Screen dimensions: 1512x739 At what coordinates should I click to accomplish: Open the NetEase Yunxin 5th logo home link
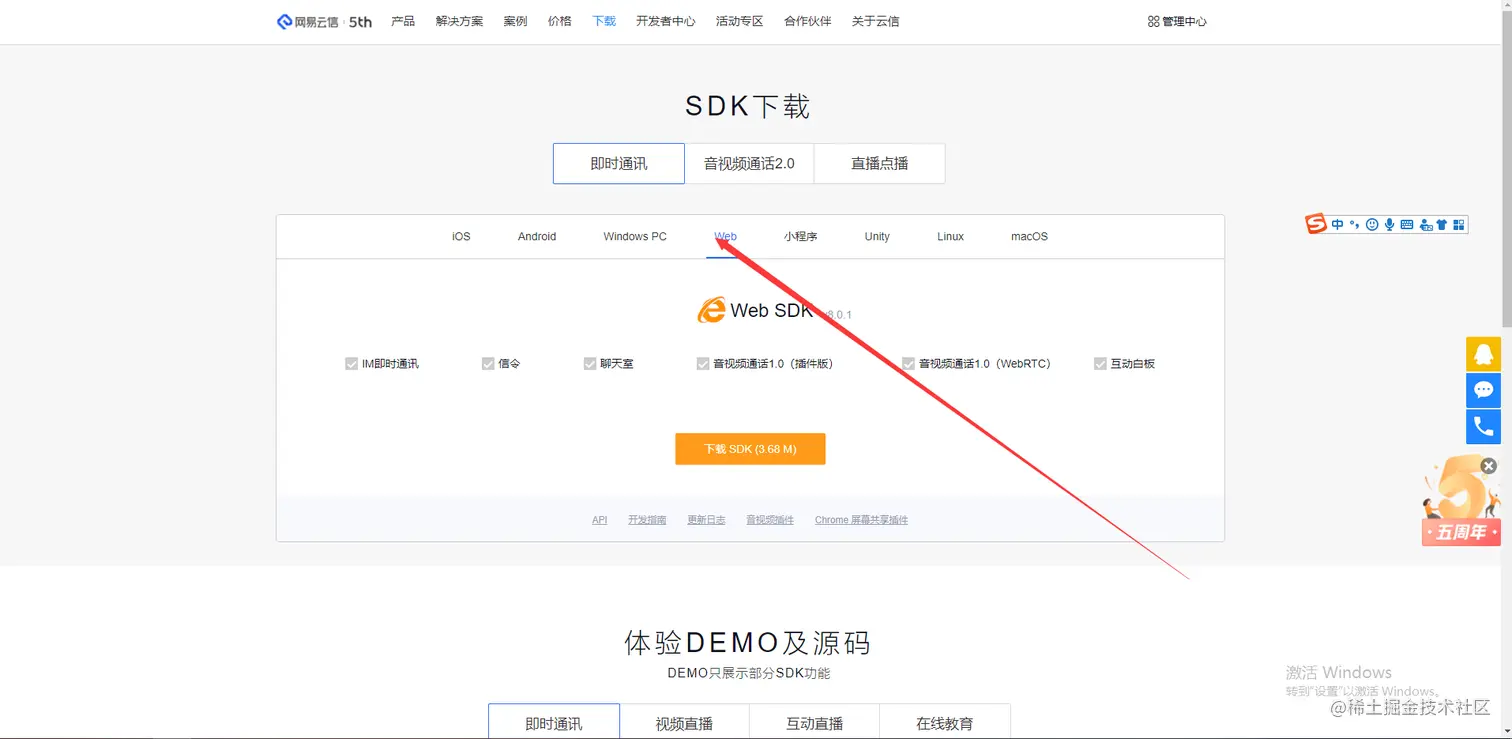(x=324, y=21)
